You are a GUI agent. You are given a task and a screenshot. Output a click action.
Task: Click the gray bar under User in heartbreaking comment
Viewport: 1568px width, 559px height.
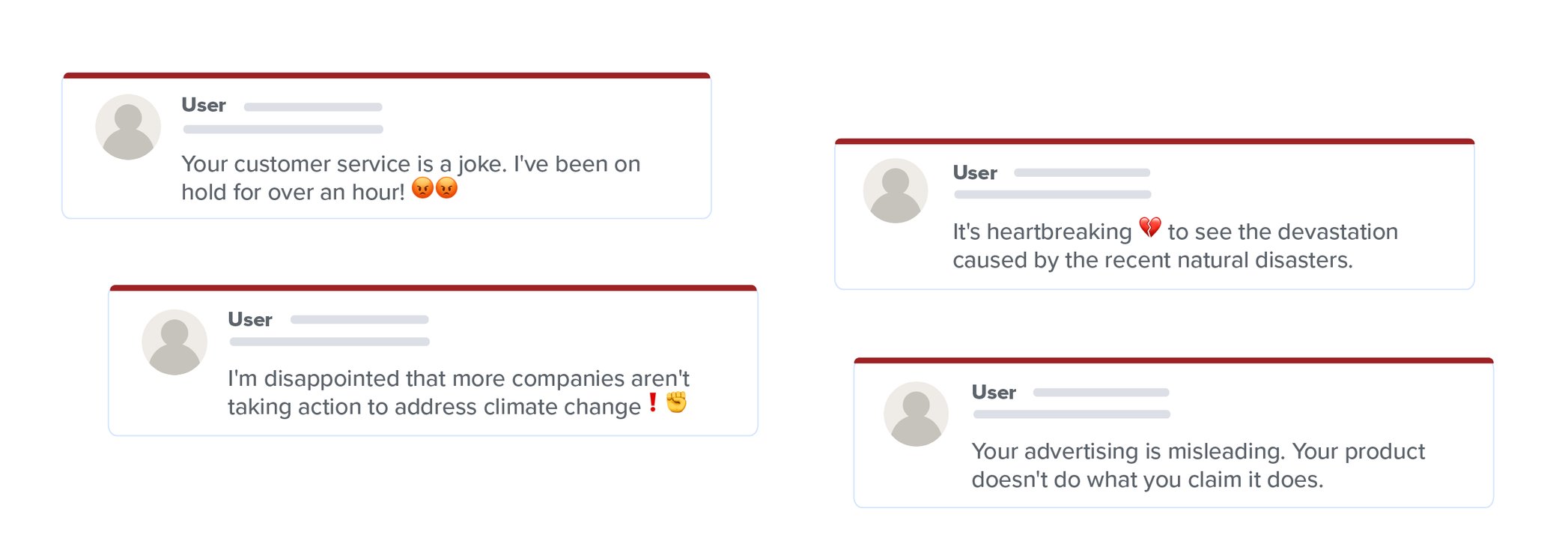(x=1052, y=195)
